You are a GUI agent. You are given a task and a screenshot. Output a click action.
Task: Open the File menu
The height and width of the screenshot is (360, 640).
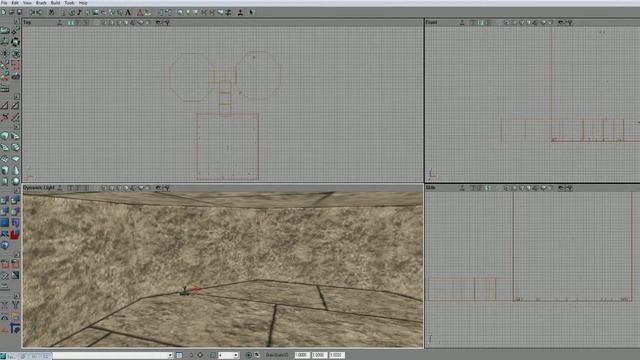point(4,2)
